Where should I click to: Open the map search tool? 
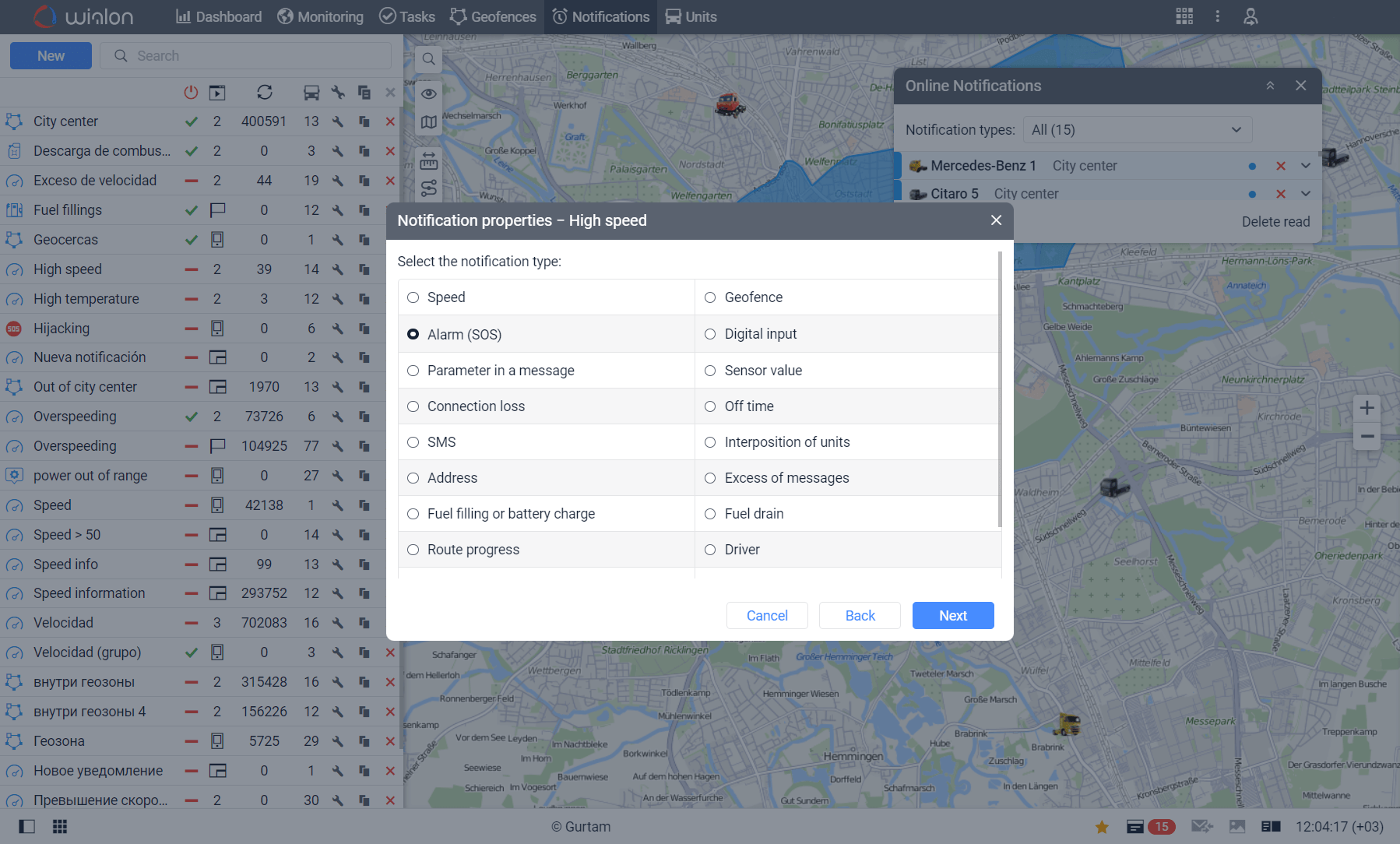coord(428,58)
